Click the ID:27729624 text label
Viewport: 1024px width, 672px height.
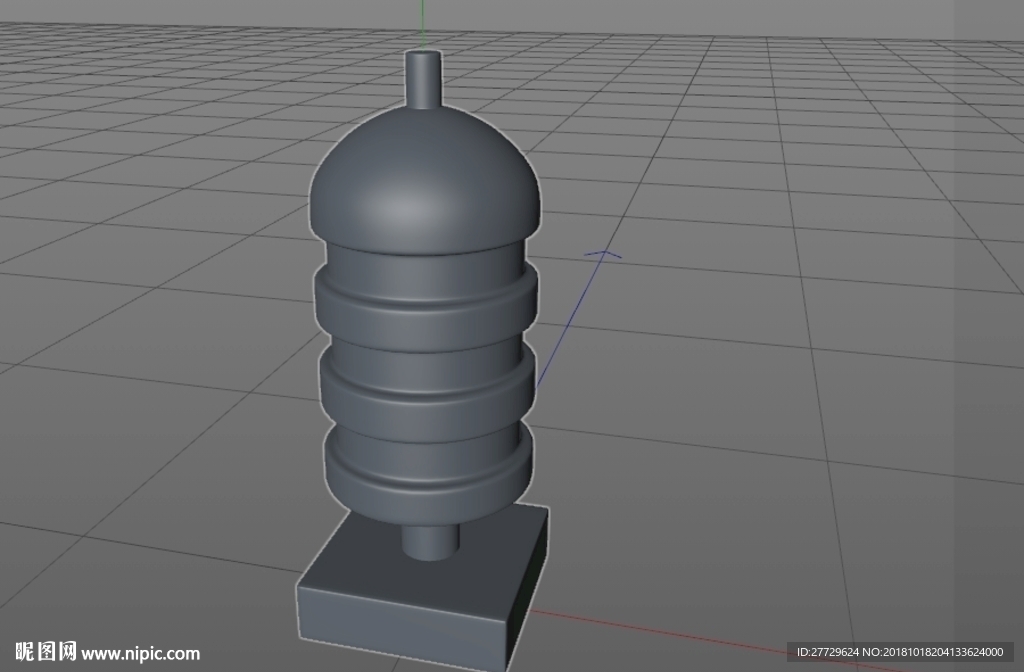coord(828,652)
